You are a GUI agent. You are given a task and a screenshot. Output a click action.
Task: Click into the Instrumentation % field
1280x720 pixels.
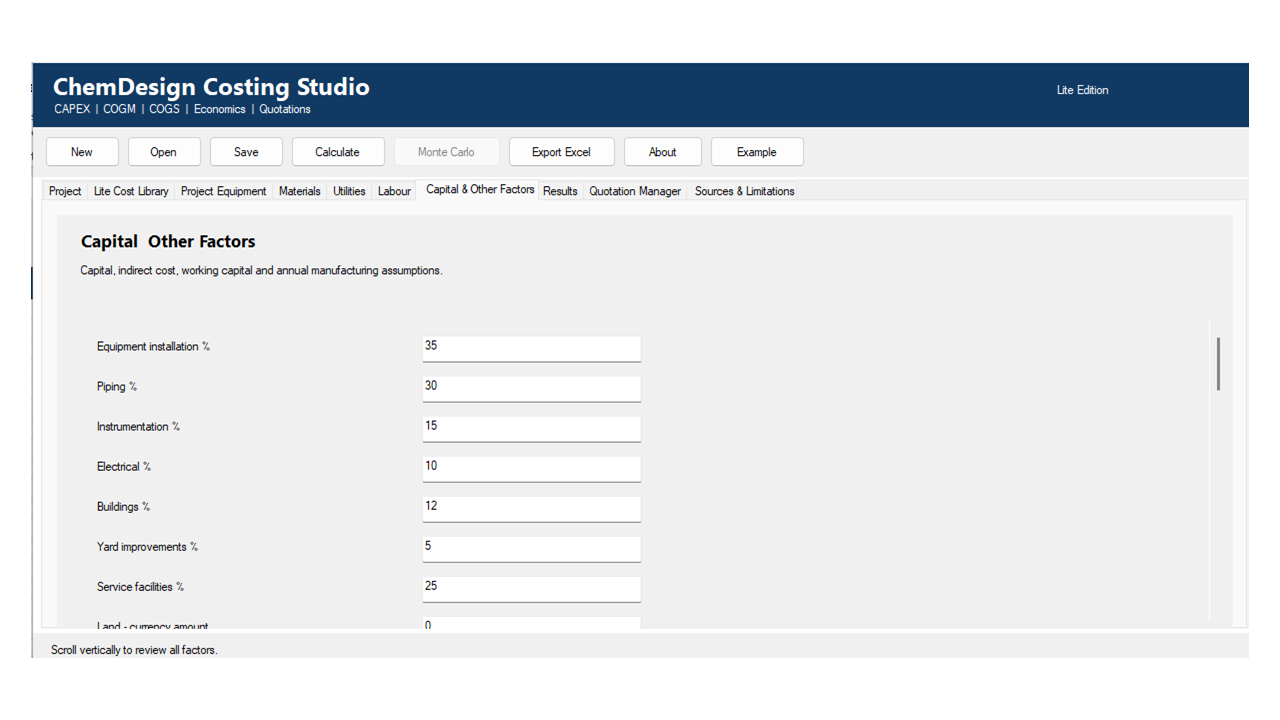click(x=531, y=428)
